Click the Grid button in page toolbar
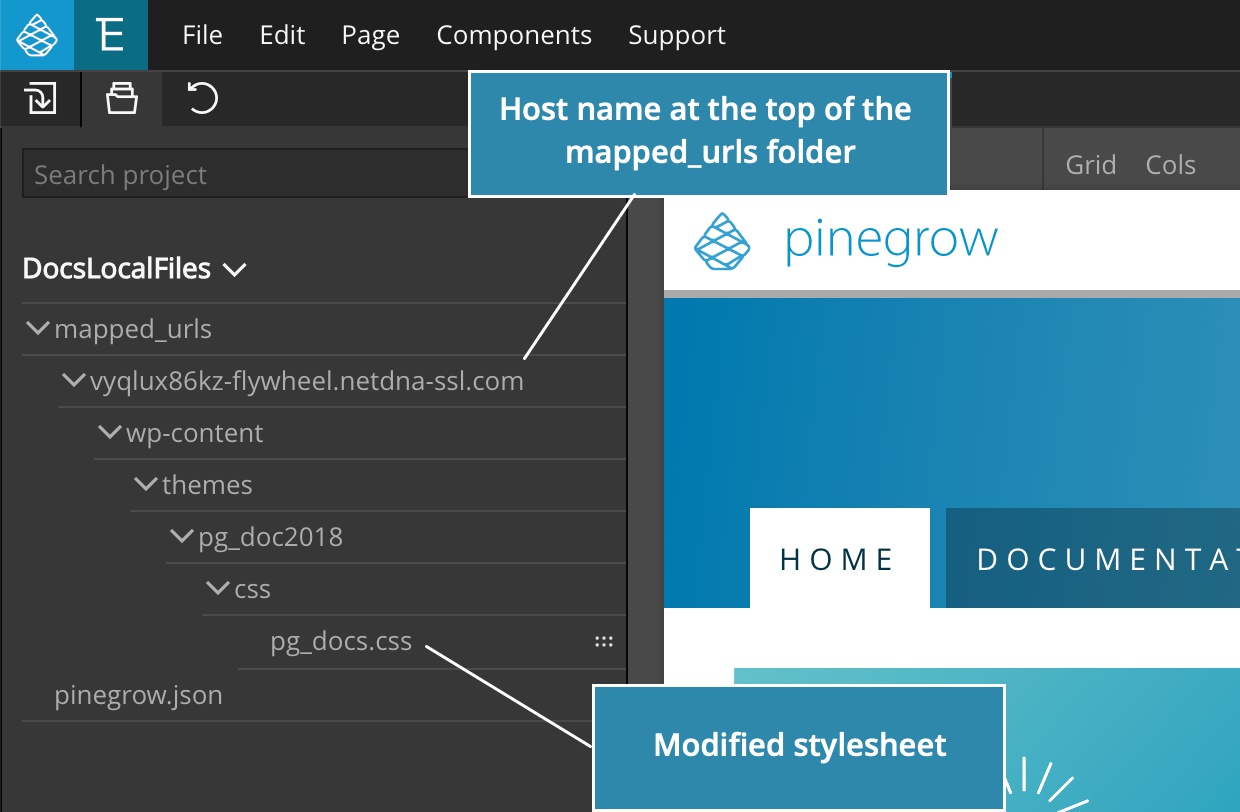This screenshot has width=1240, height=812. (1090, 164)
